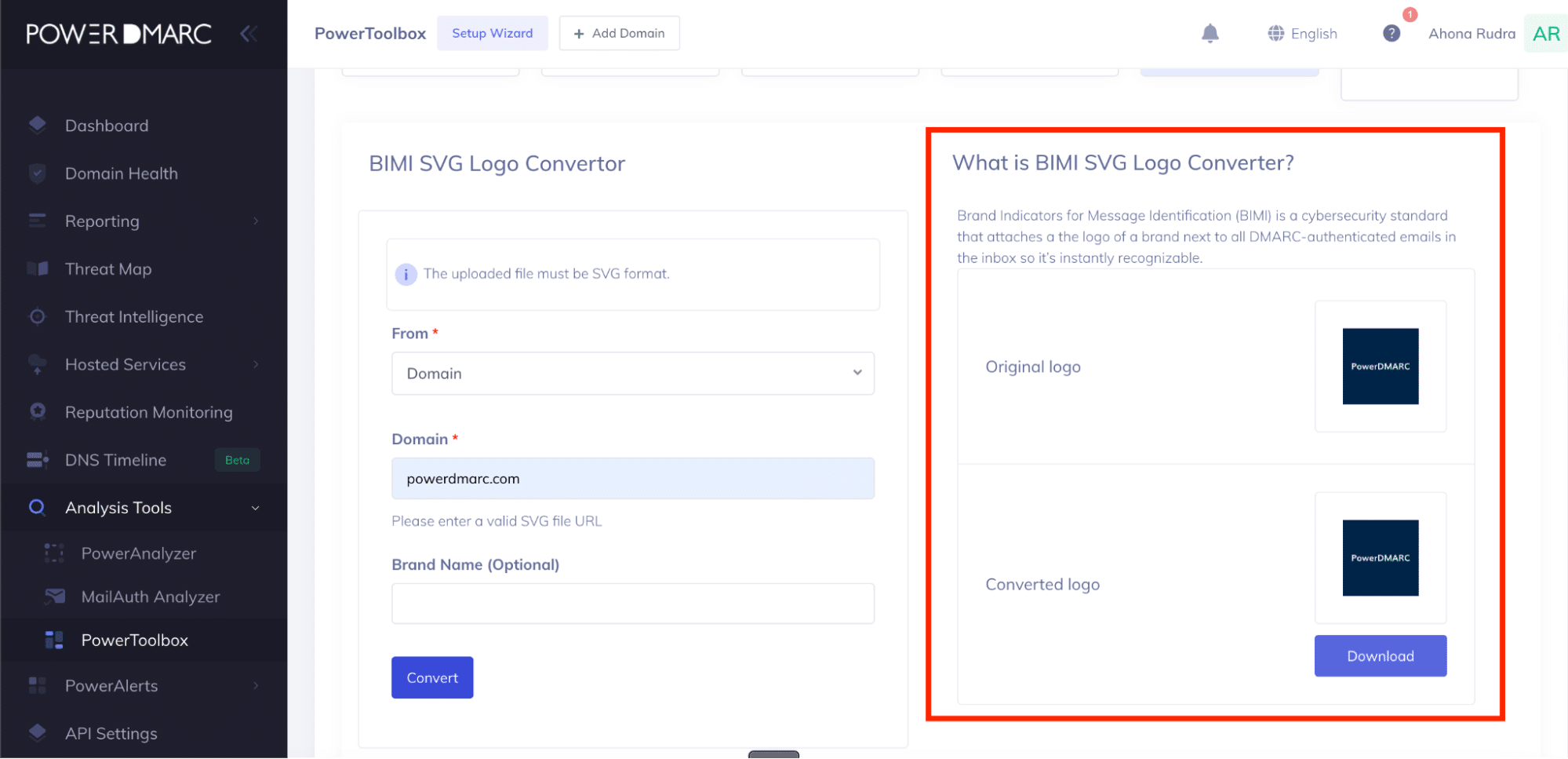
Task: Click 'What is BIMI SVG Logo Converter?' heading
Action: click(1123, 162)
